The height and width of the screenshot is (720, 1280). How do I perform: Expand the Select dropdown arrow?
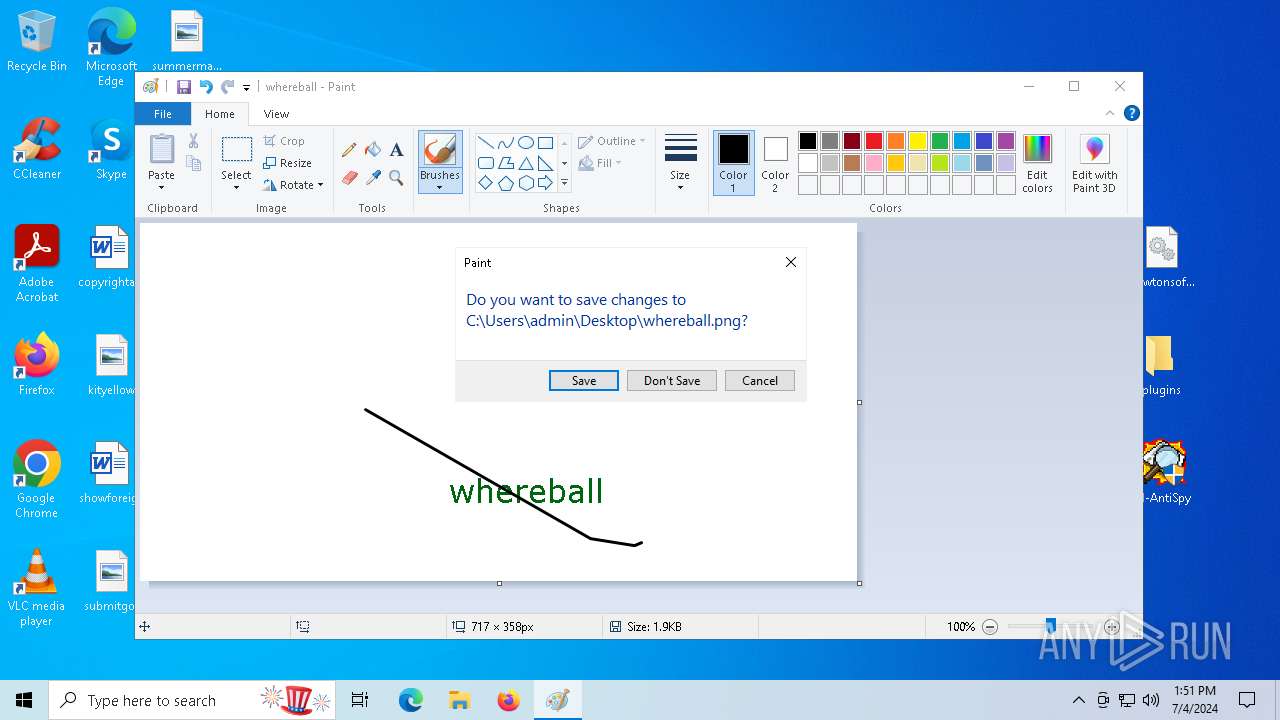coord(236,187)
